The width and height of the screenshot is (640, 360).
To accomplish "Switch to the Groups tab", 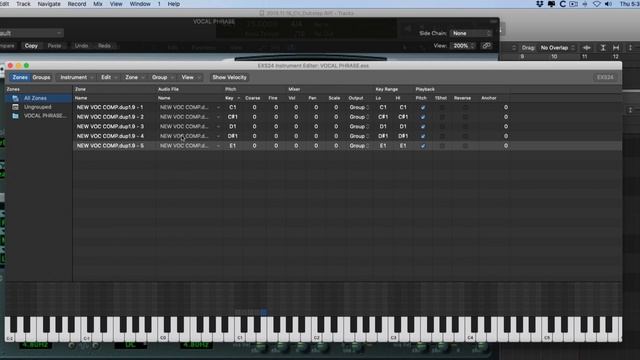I will (x=41, y=77).
